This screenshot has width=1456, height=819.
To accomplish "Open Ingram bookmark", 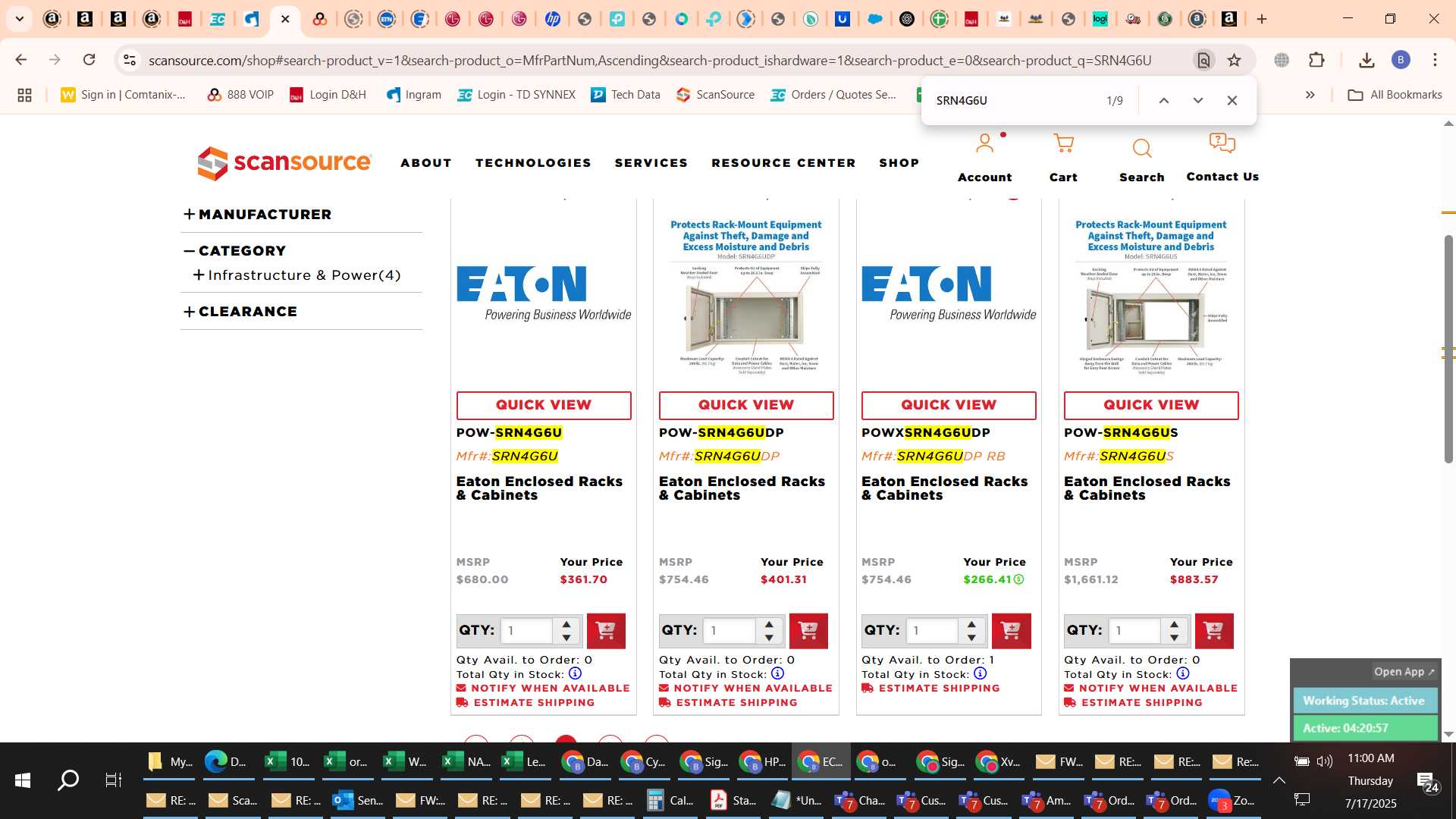I will click(413, 95).
